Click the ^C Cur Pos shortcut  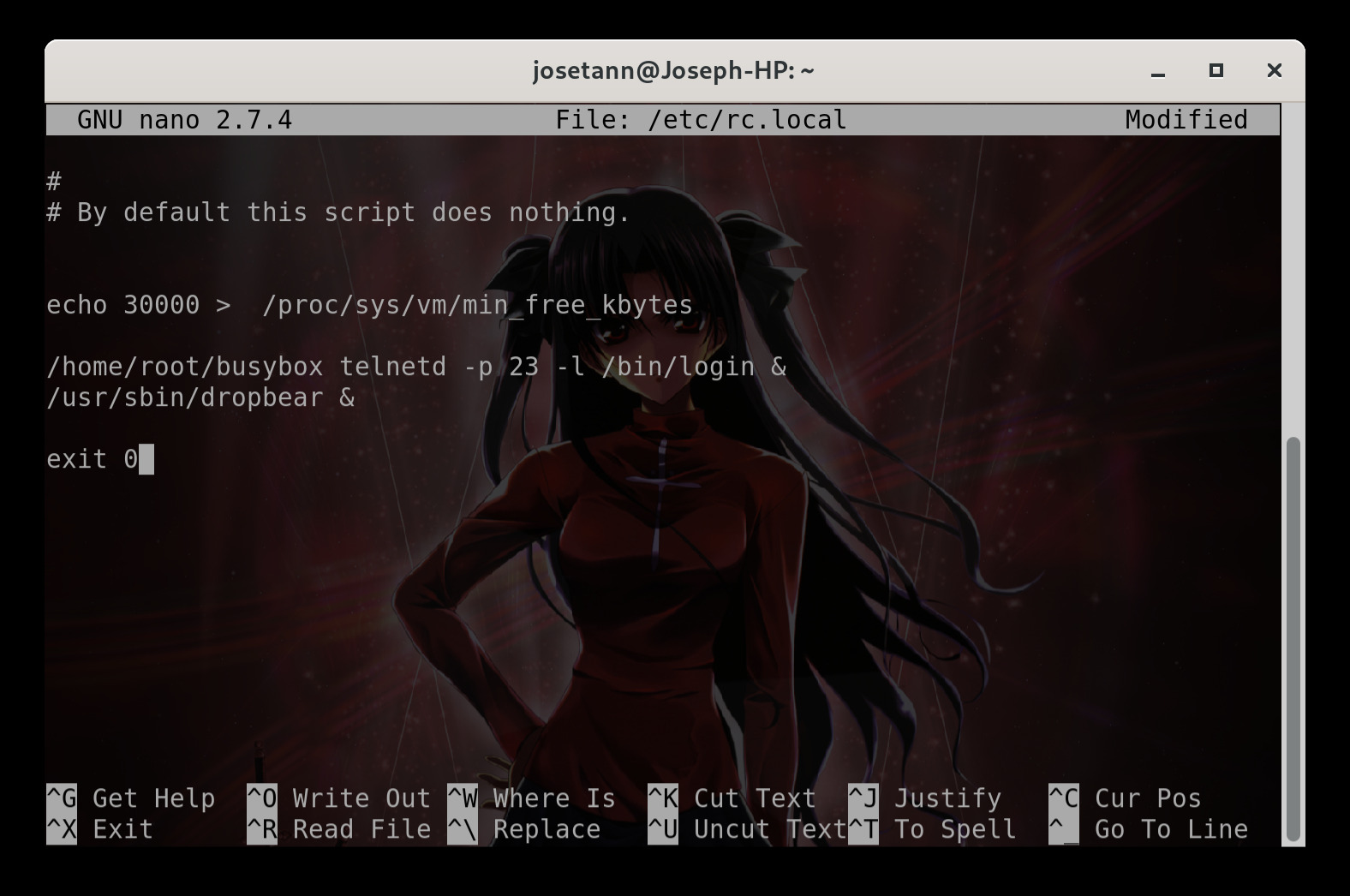pos(1125,798)
